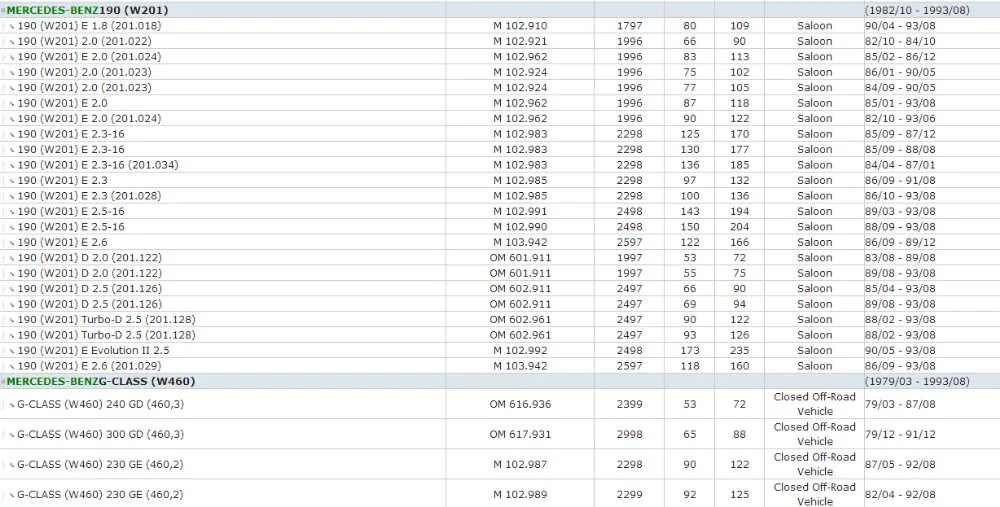
Task: Click the header date range (1982/10 - 1993/08)
Action: click(x=917, y=10)
